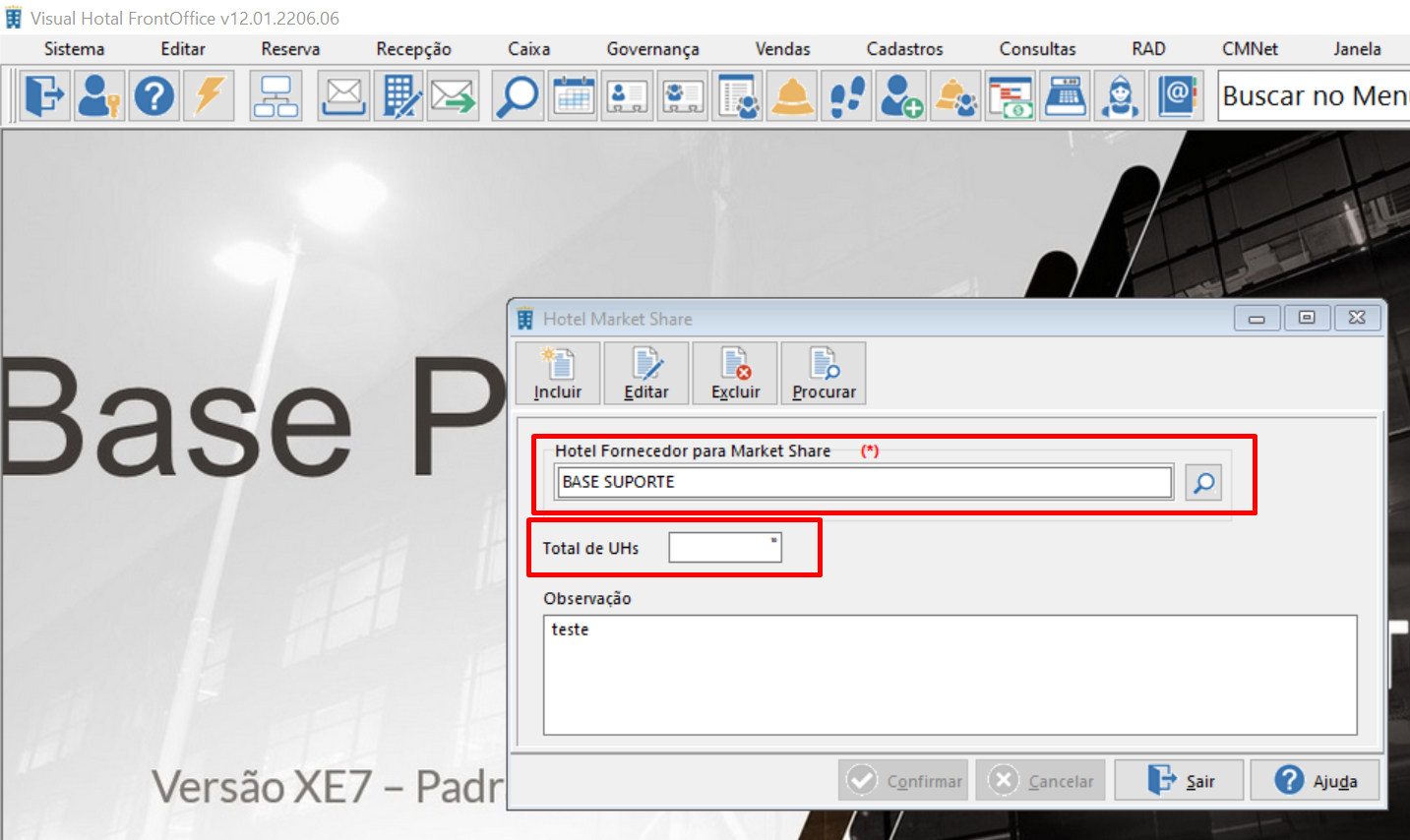Image resolution: width=1410 pixels, height=840 pixels.
Task: Click the Excluir toolbar button
Action: (x=735, y=373)
